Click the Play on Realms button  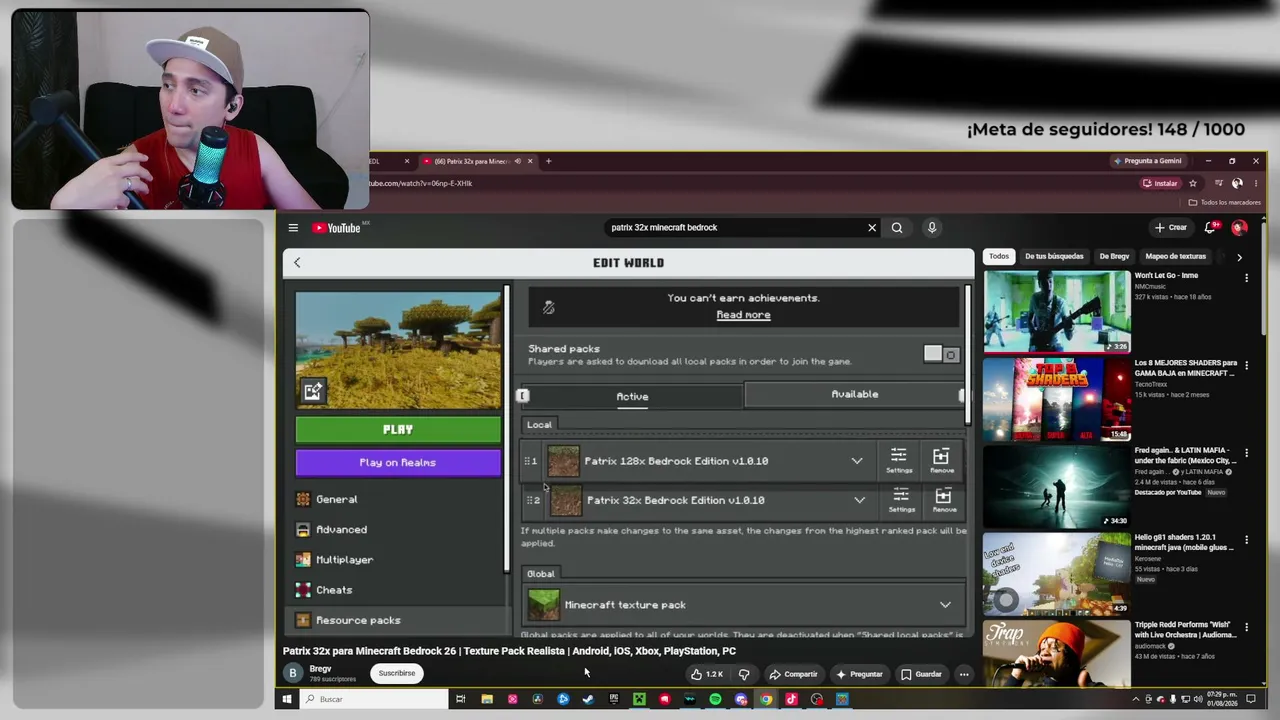tap(398, 462)
